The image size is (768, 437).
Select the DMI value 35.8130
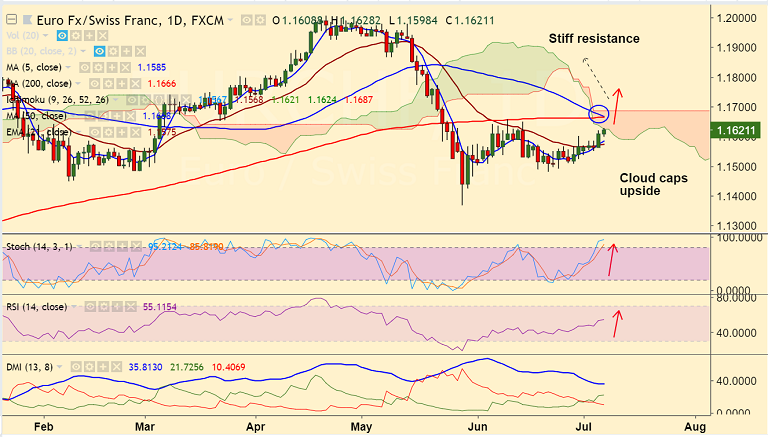145,367
